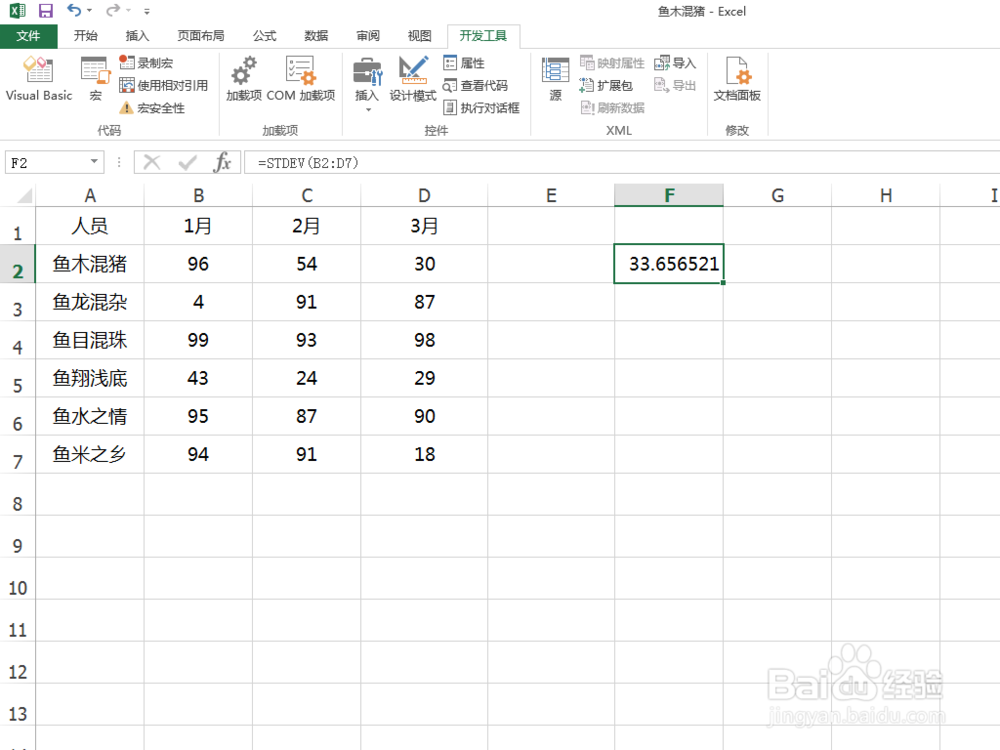Open the Visual Basic editor
The image size is (1000, 750).
(x=39, y=78)
